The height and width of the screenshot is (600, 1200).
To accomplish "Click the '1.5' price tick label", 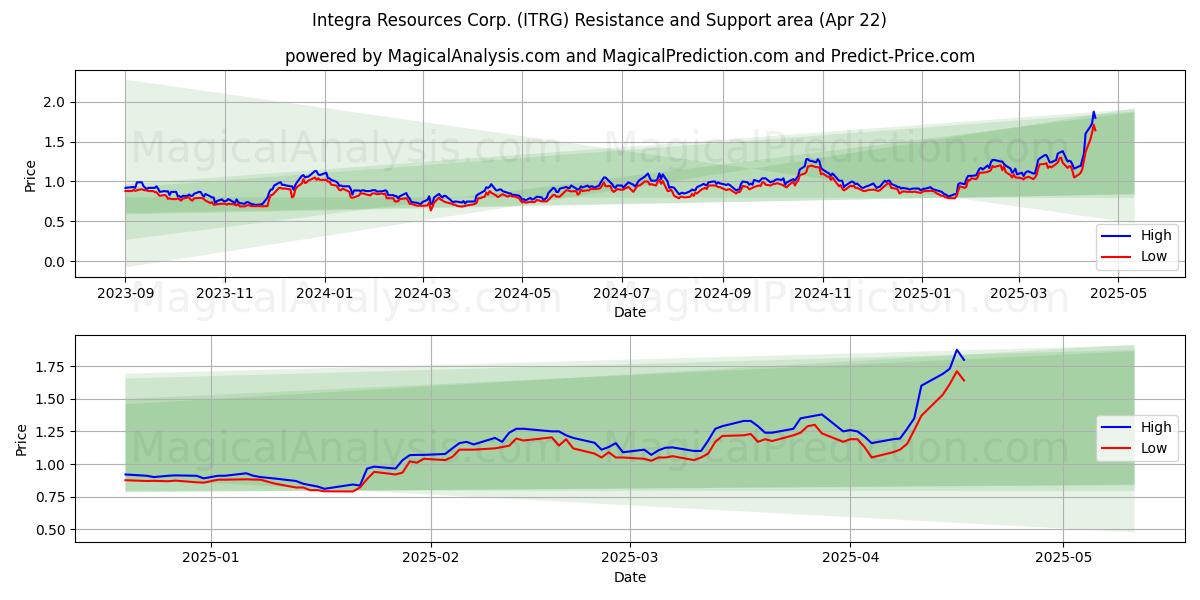I will [x=55, y=142].
